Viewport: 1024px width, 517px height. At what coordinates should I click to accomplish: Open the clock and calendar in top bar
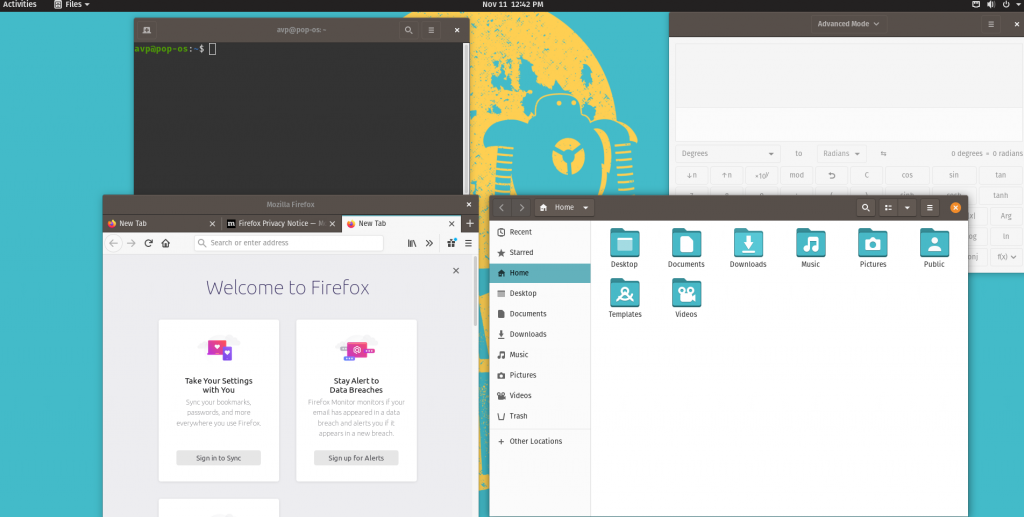pyautogui.click(x=513, y=5)
